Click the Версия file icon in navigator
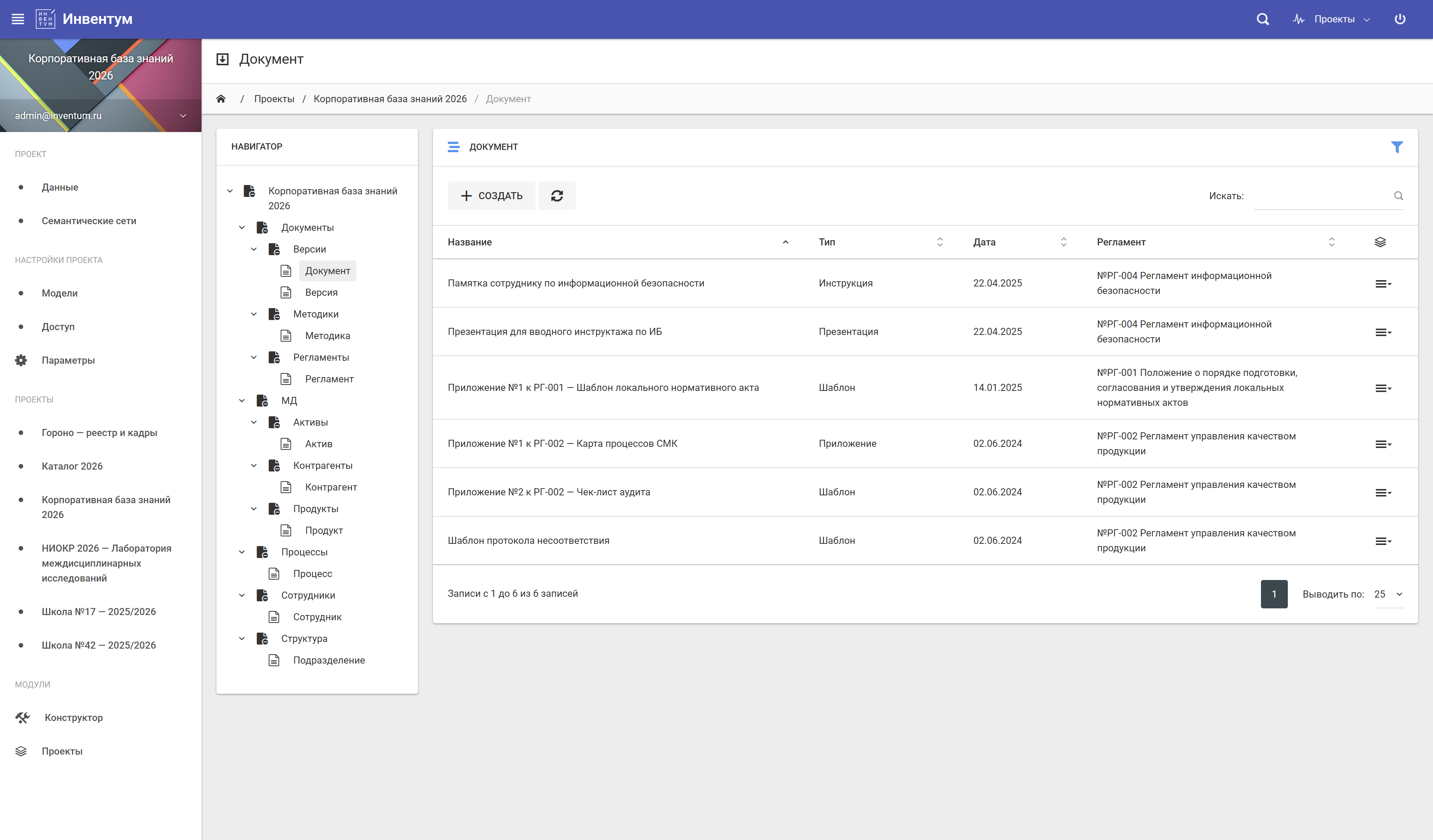The image size is (1433, 840). [286, 292]
